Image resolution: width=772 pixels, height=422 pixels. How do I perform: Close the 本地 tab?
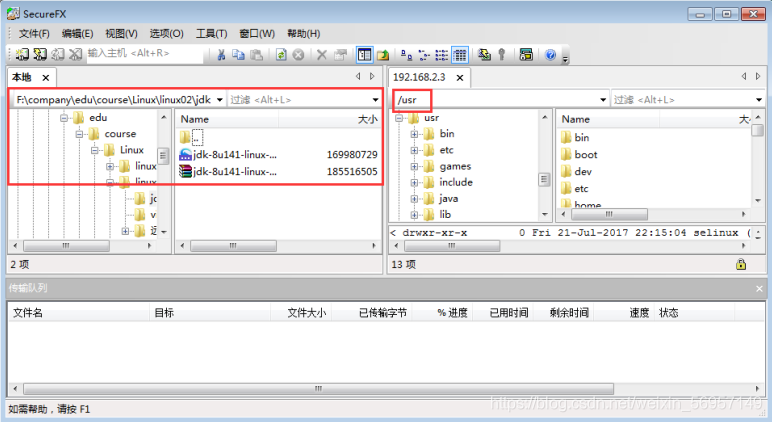tap(46, 78)
